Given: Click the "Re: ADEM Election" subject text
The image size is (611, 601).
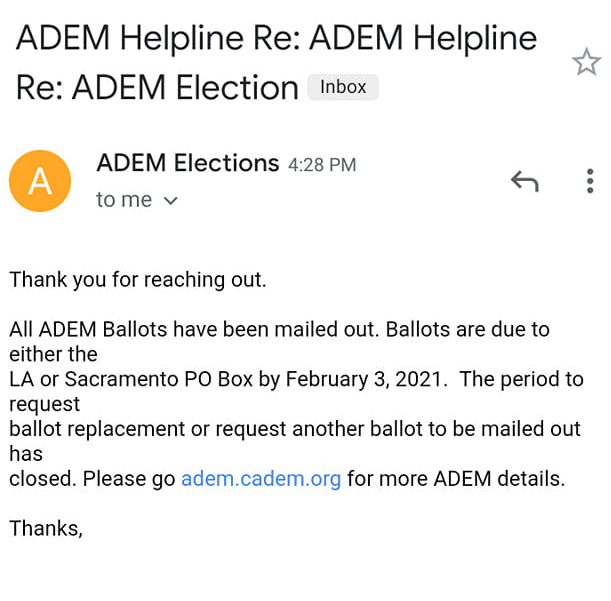Looking at the screenshot, I should pyautogui.click(x=157, y=87).
